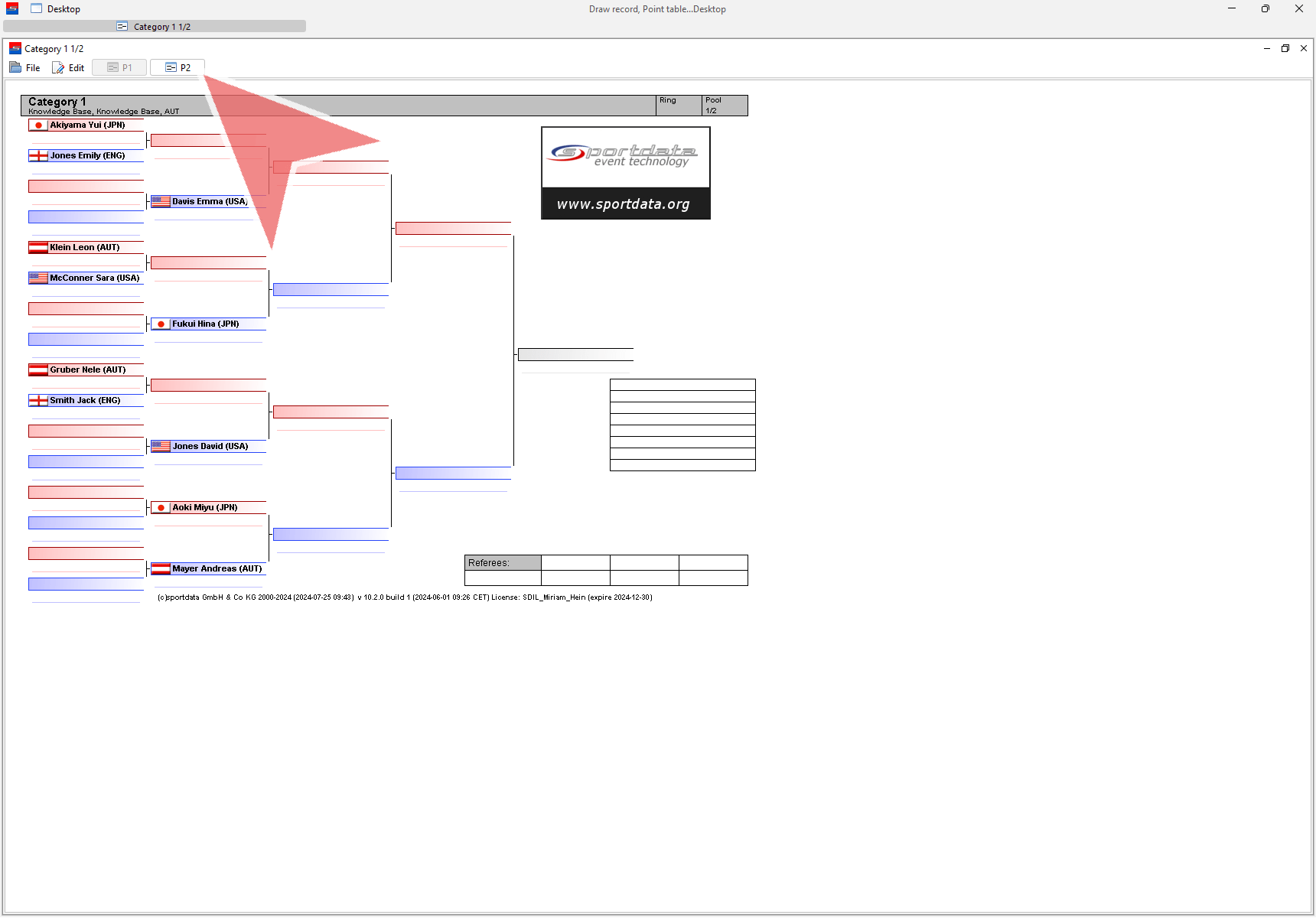The width and height of the screenshot is (1316, 918).
Task: Select competitor Aoki Miyu (JPN)
Action: 204,508
